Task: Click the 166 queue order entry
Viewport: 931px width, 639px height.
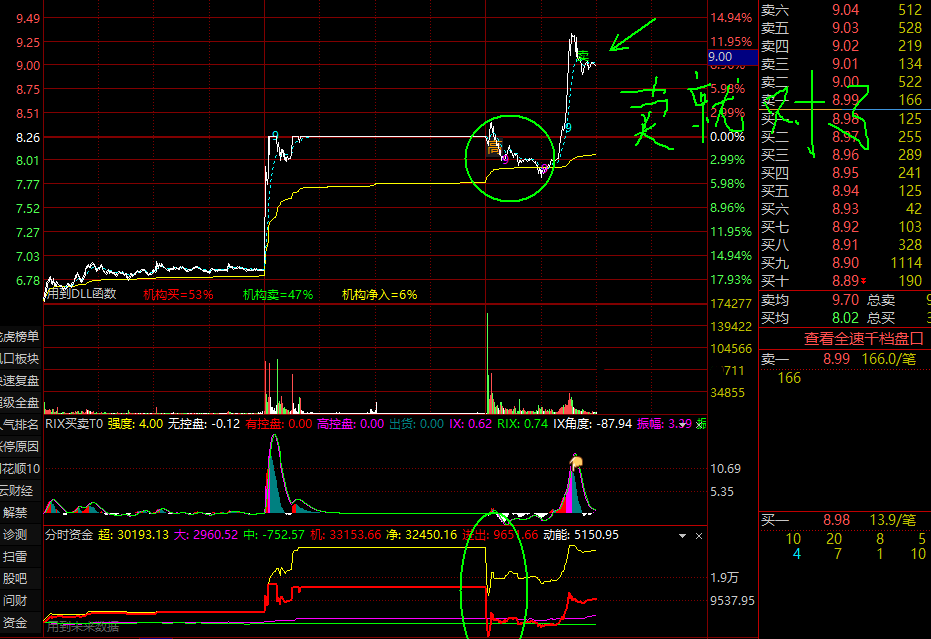Action: [789, 378]
